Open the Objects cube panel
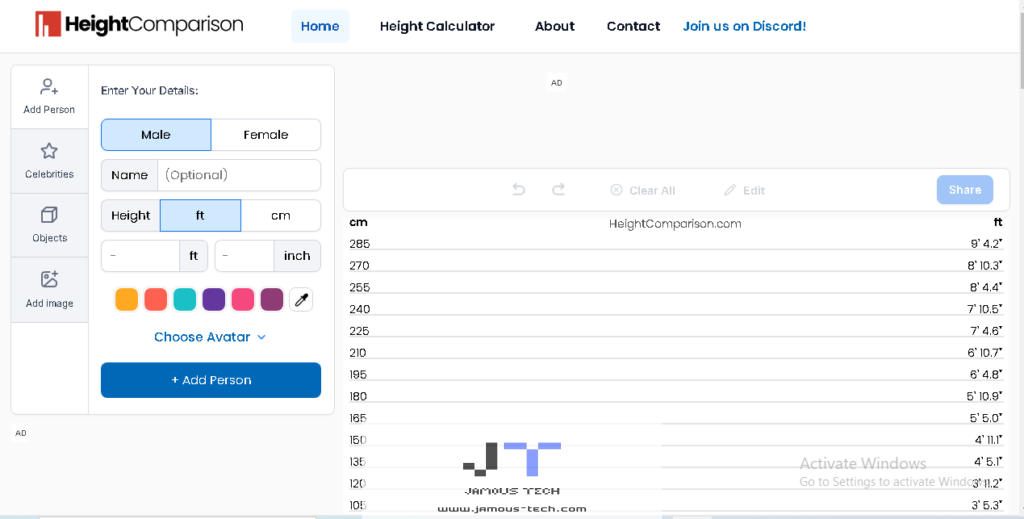Image resolution: width=1024 pixels, height=519 pixels. click(x=50, y=225)
